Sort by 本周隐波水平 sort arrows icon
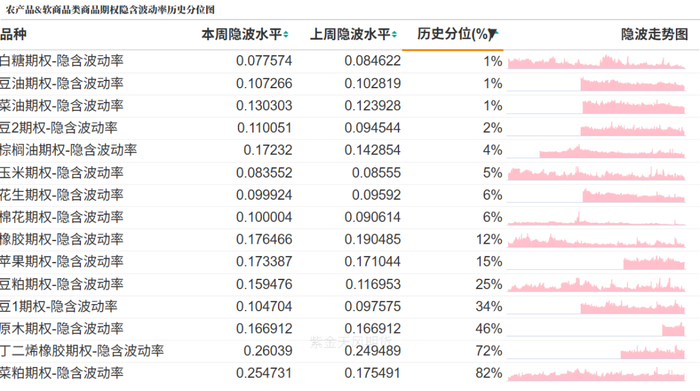The image size is (700, 391). (286, 34)
